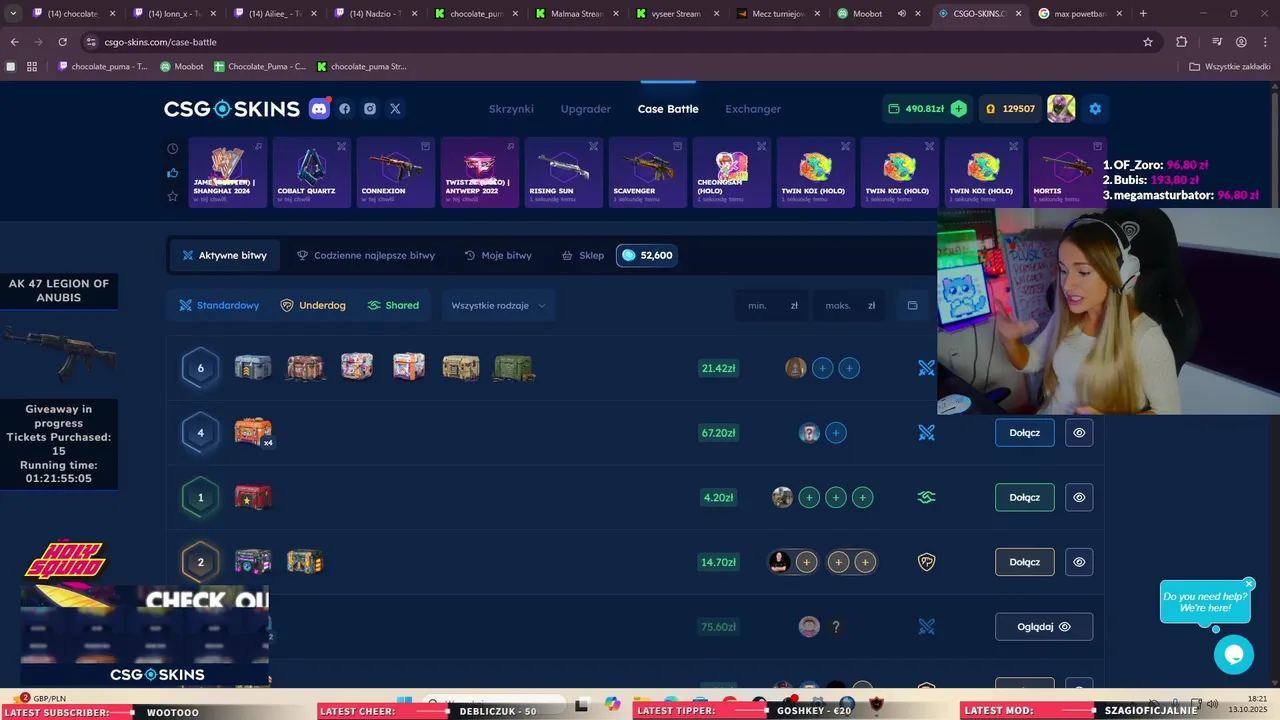Open the Scavenger drop card
This screenshot has height=720, width=1280.
[x=649, y=172]
